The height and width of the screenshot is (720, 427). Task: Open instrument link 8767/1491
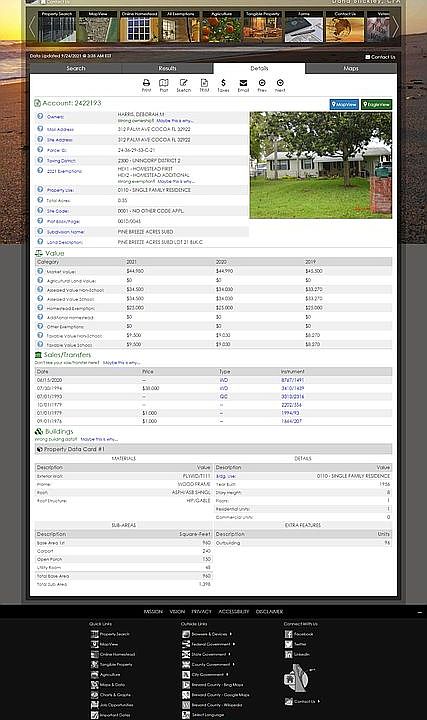tap(292, 380)
